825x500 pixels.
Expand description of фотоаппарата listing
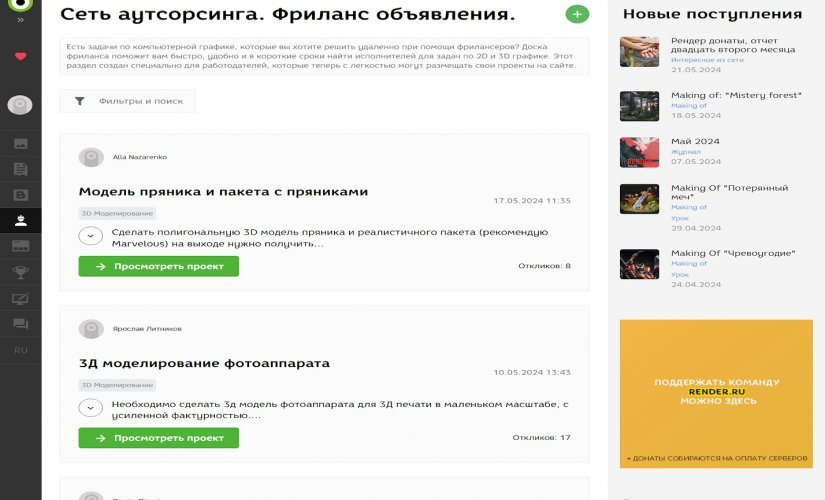tap(90, 408)
